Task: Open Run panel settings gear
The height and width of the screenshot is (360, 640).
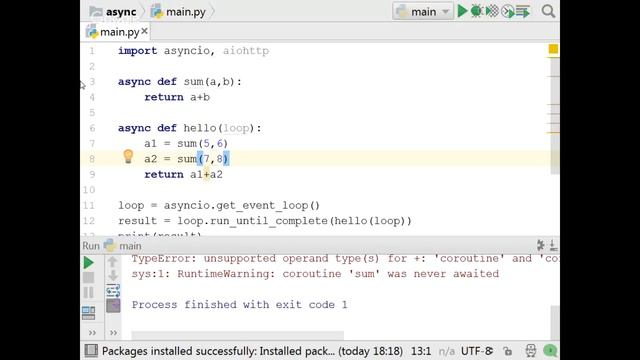Action: click(x=540, y=245)
